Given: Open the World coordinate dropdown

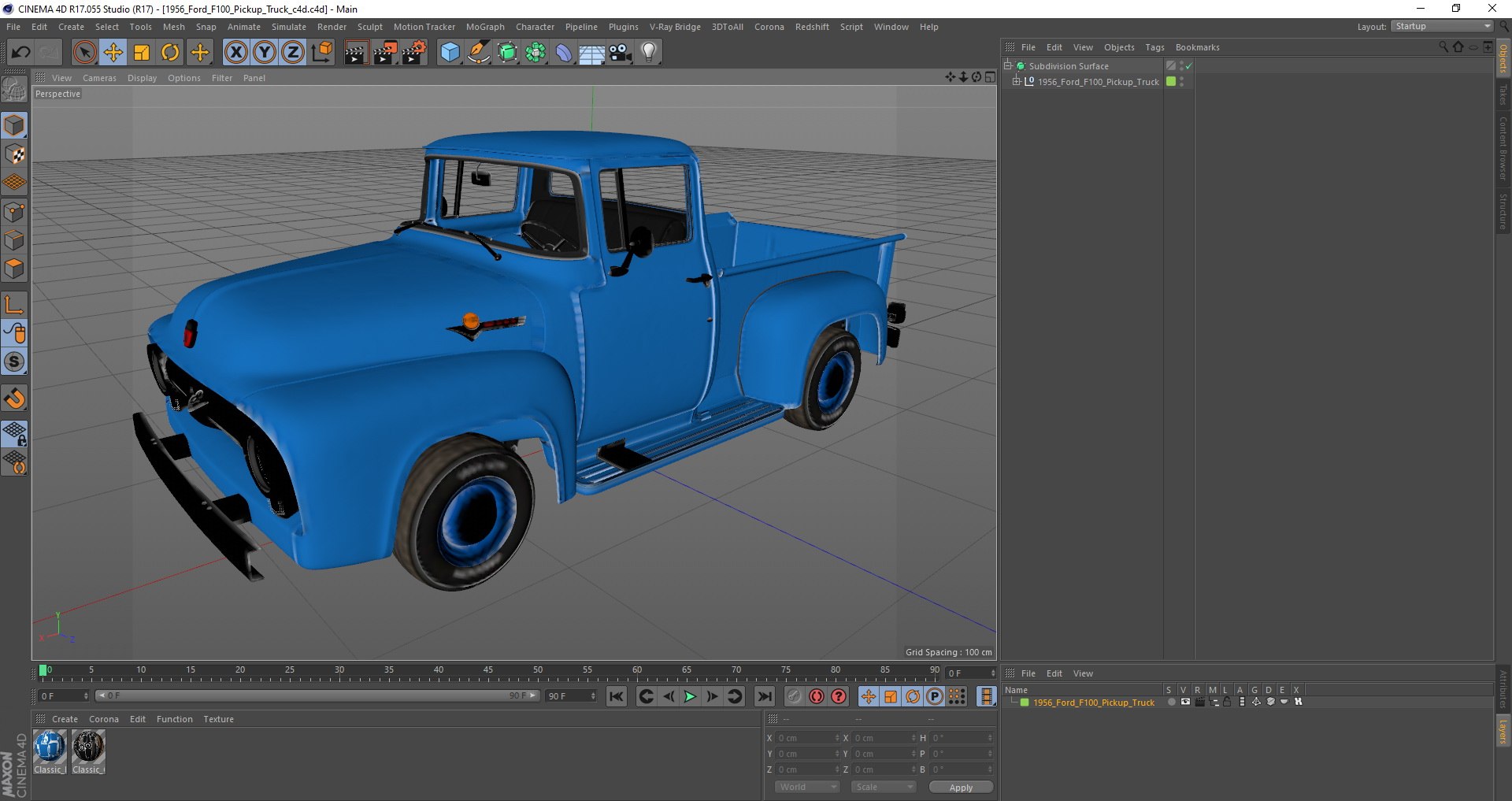Looking at the screenshot, I should pos(807,787).
